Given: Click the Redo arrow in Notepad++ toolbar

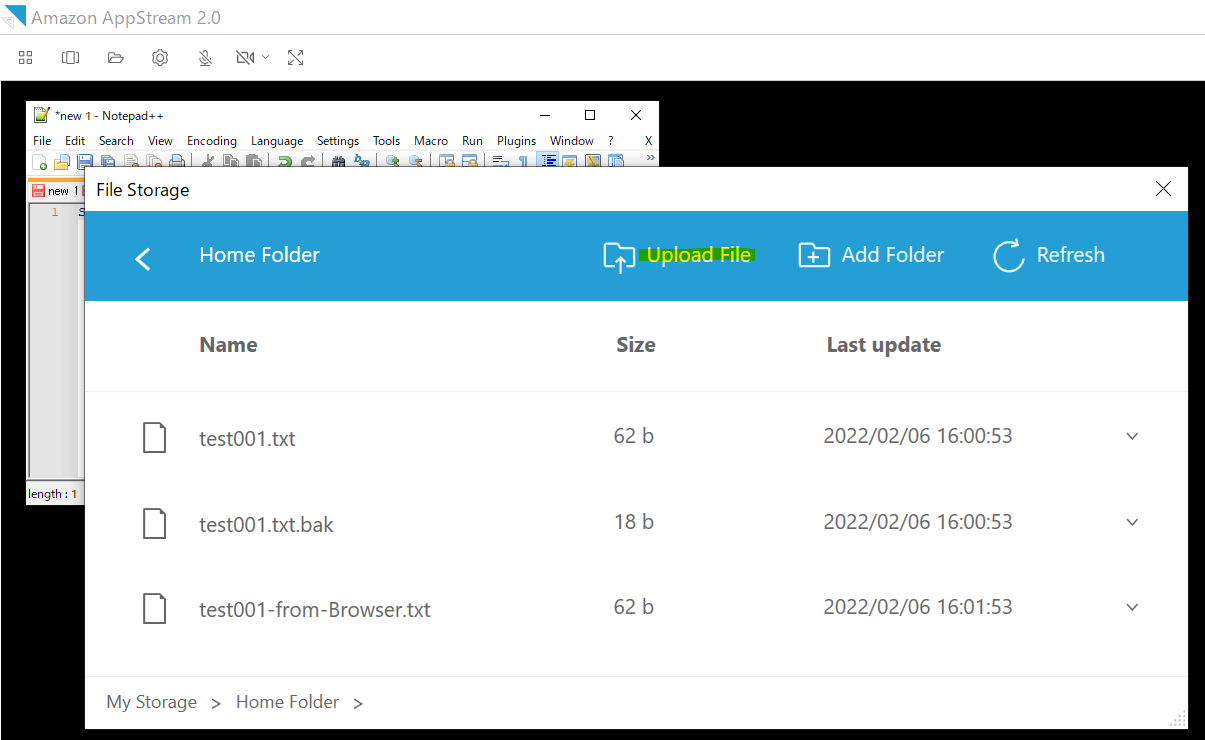Looking at the screenshot, I should [x=309, y=161].
